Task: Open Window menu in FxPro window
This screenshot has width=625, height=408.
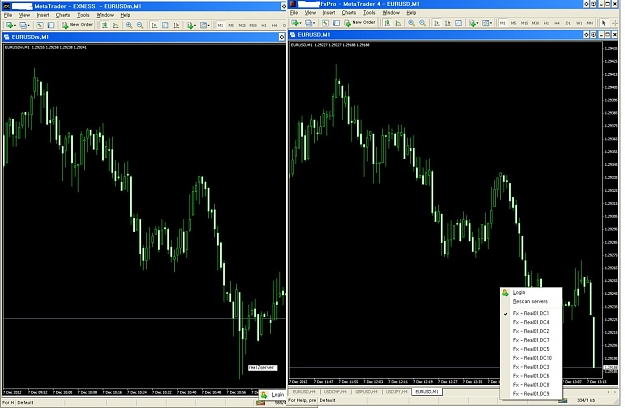Action: (x=391, y=13)
